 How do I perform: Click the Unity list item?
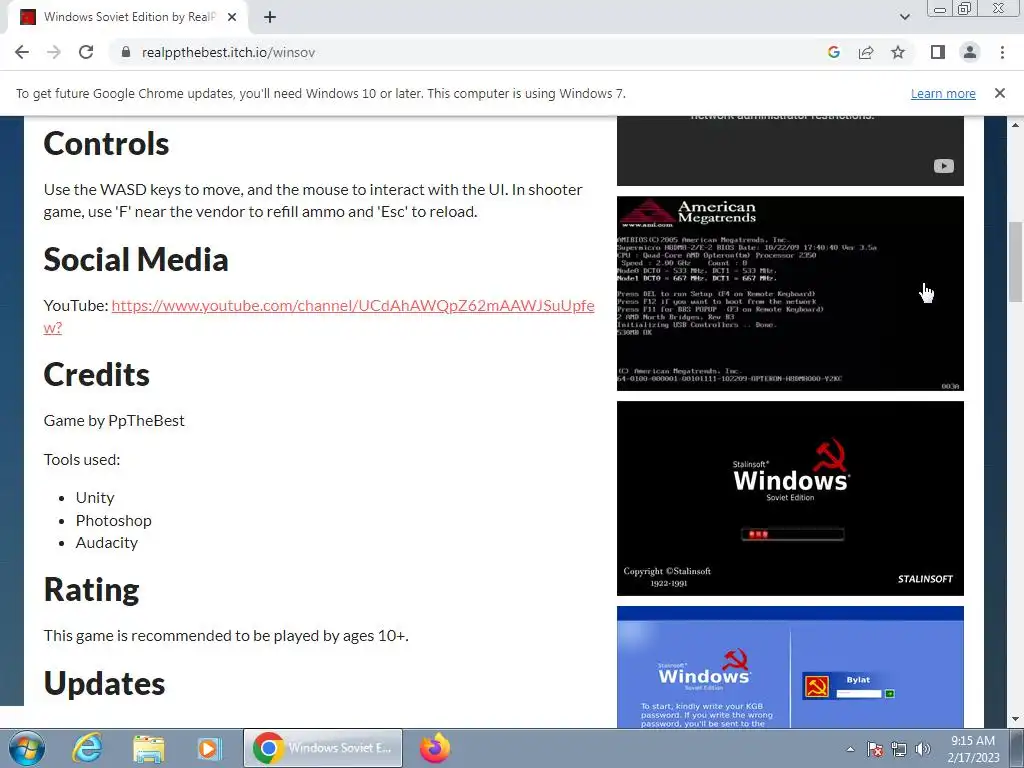95,498
